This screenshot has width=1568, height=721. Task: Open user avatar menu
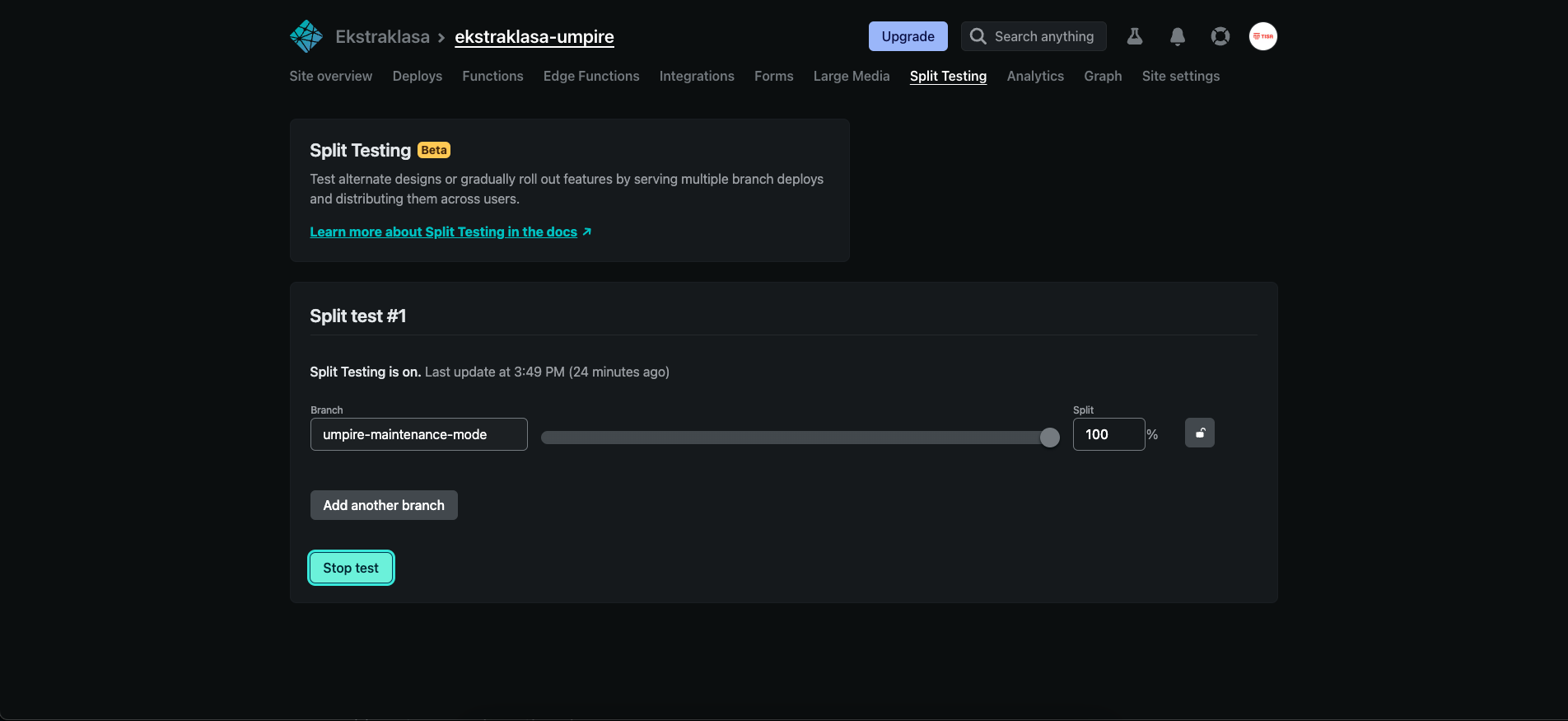coord(1263,36)
